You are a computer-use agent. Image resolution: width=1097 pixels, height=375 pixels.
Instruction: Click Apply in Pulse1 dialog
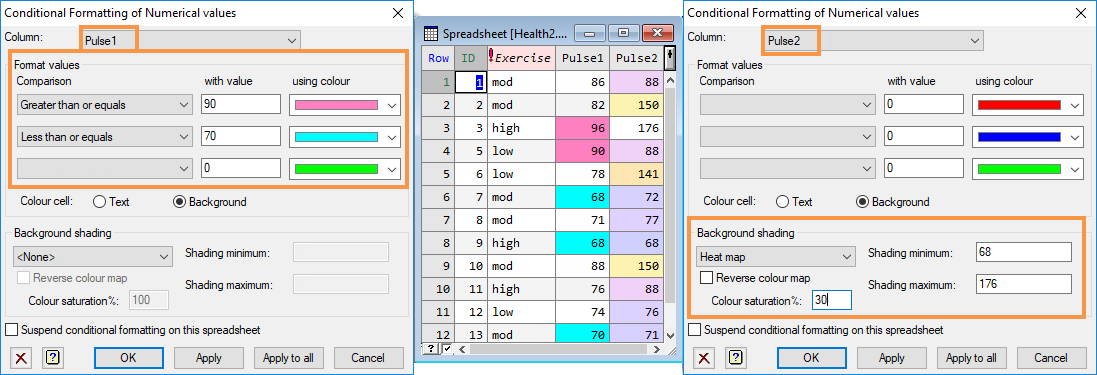[208, 358]
